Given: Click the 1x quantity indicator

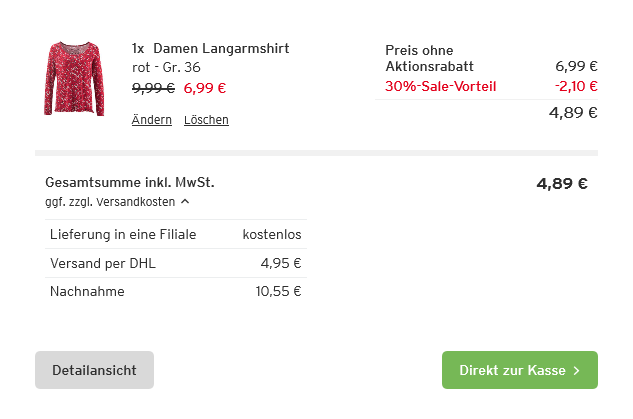Looking at the screenshot, I should [x=138, y=48].
